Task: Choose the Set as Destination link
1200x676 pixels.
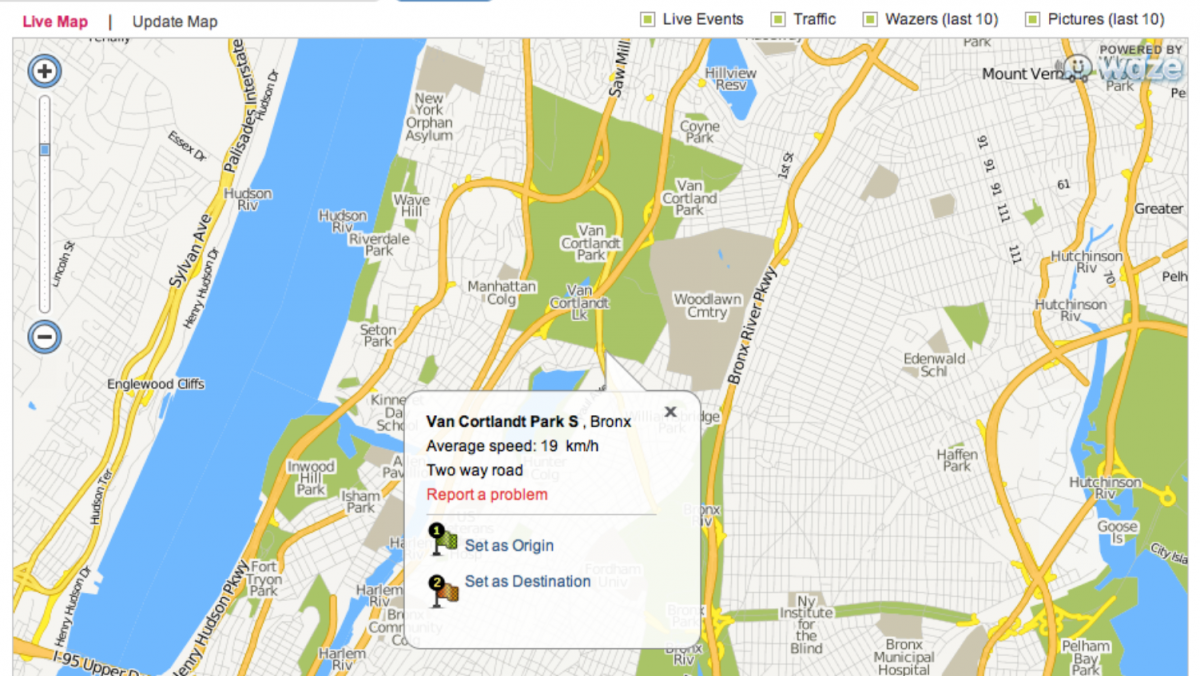Action: click(x=528, y=581)
